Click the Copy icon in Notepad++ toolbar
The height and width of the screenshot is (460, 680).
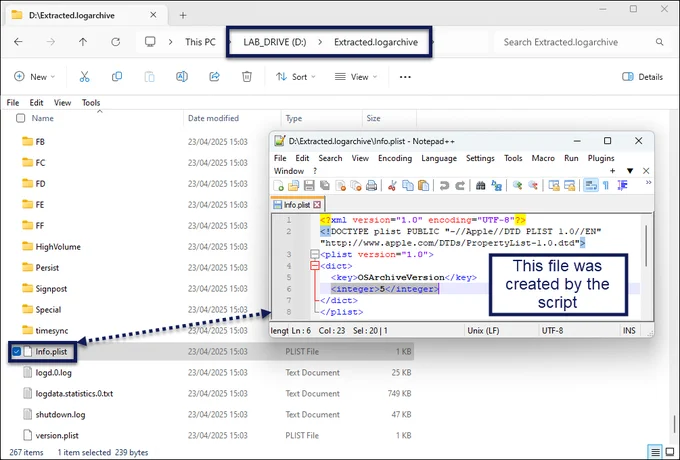tap(408, 186)
